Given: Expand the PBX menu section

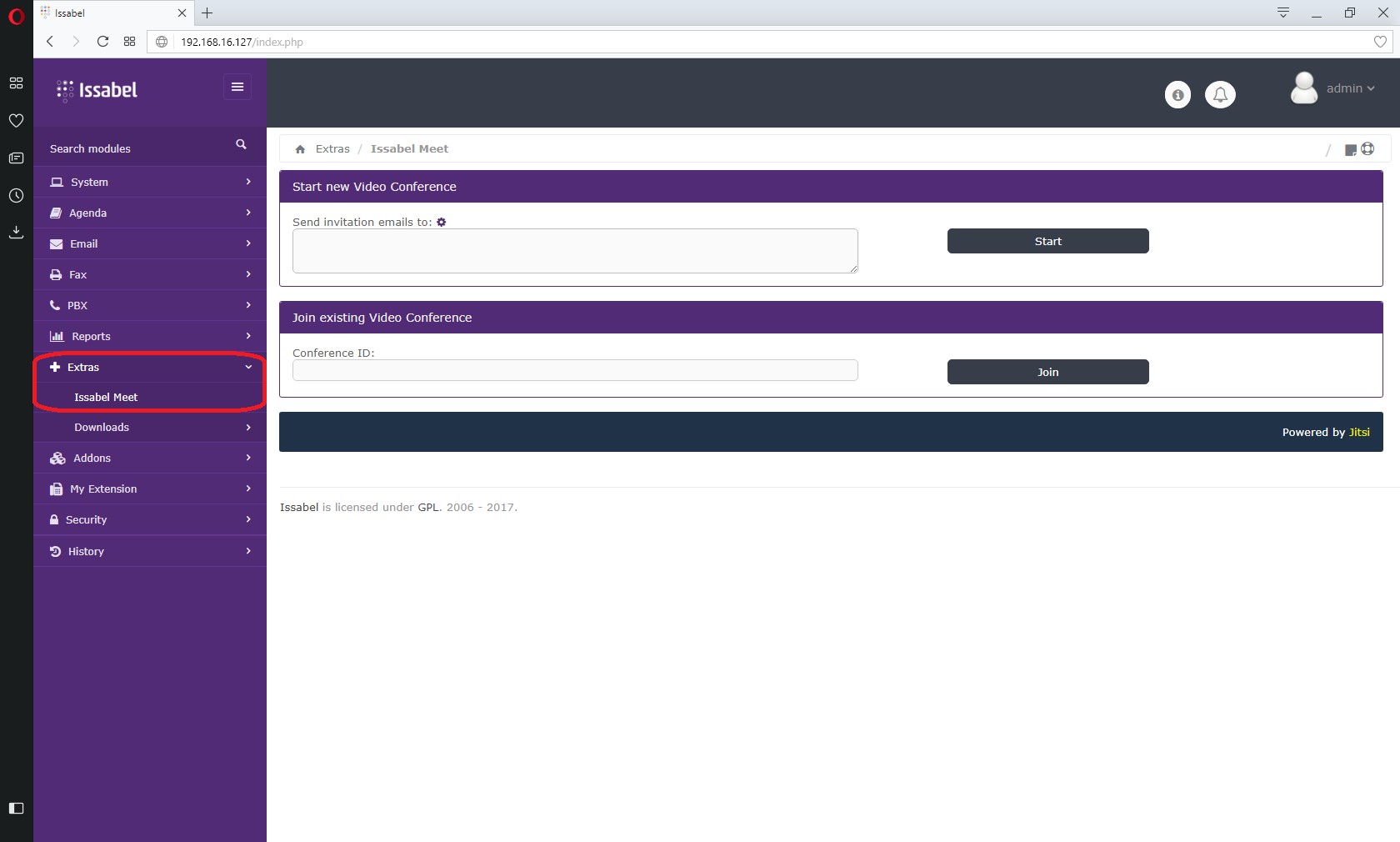Looking at the screenshot, I should (x=150, y=306).
